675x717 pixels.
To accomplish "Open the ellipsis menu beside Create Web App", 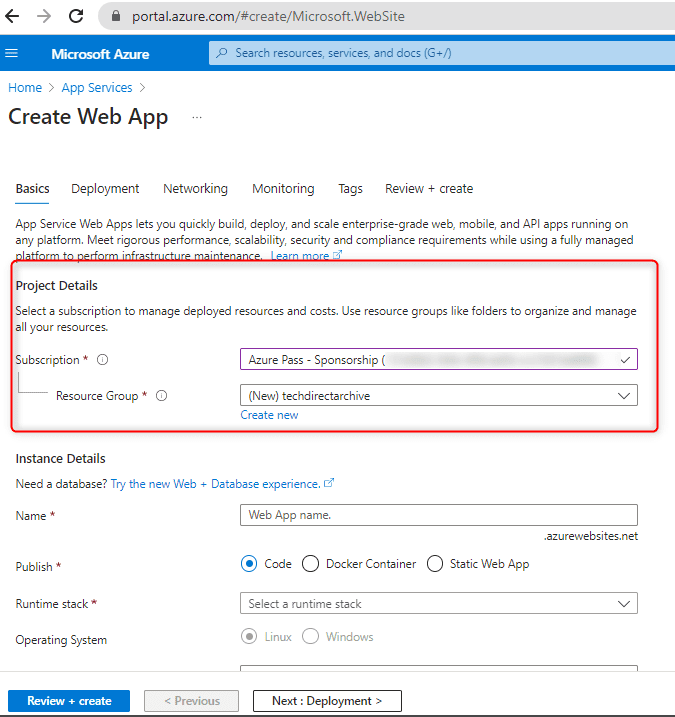I will tap(197, 118).
